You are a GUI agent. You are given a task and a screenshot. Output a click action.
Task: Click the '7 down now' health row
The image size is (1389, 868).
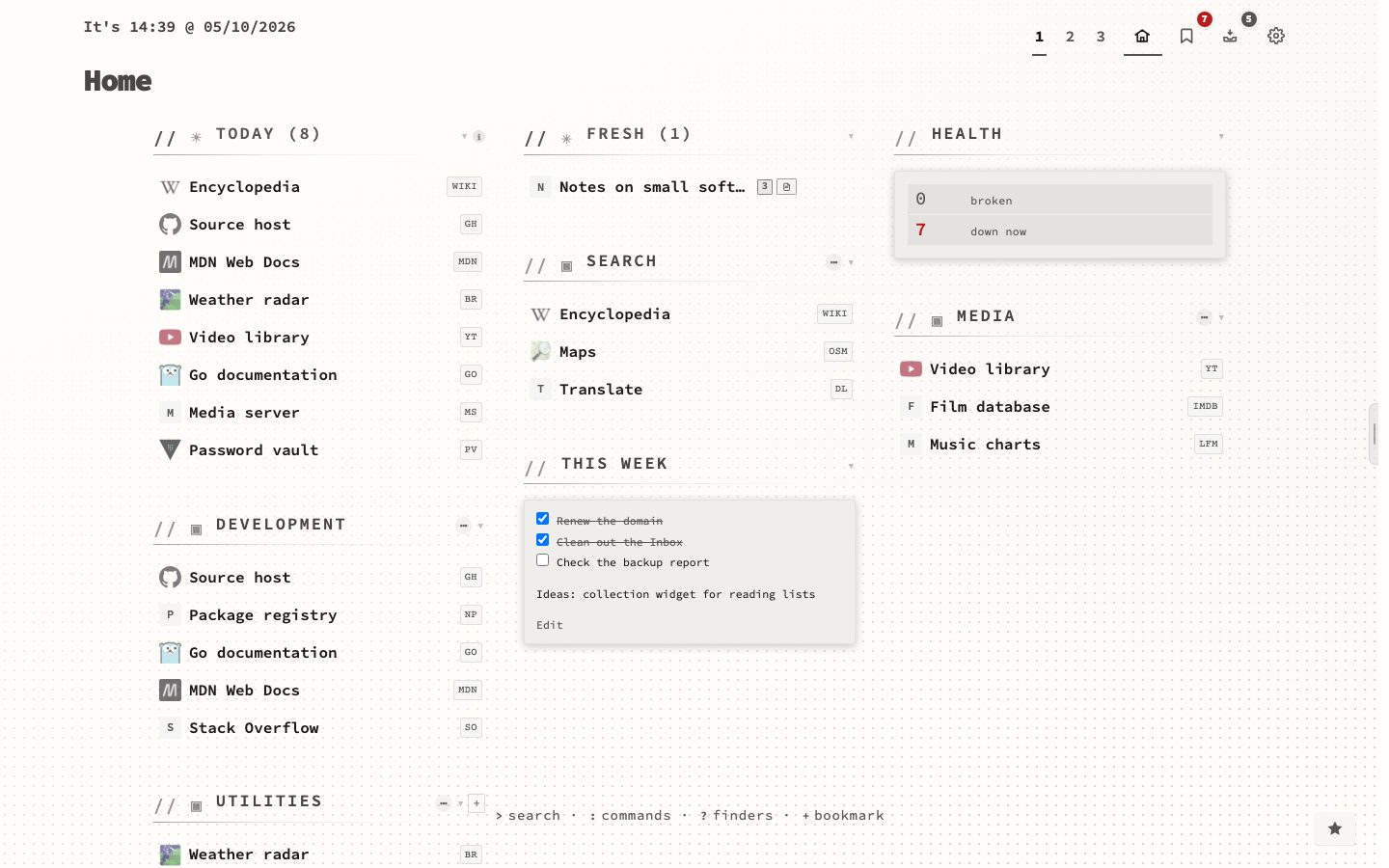click(1060, 231)
